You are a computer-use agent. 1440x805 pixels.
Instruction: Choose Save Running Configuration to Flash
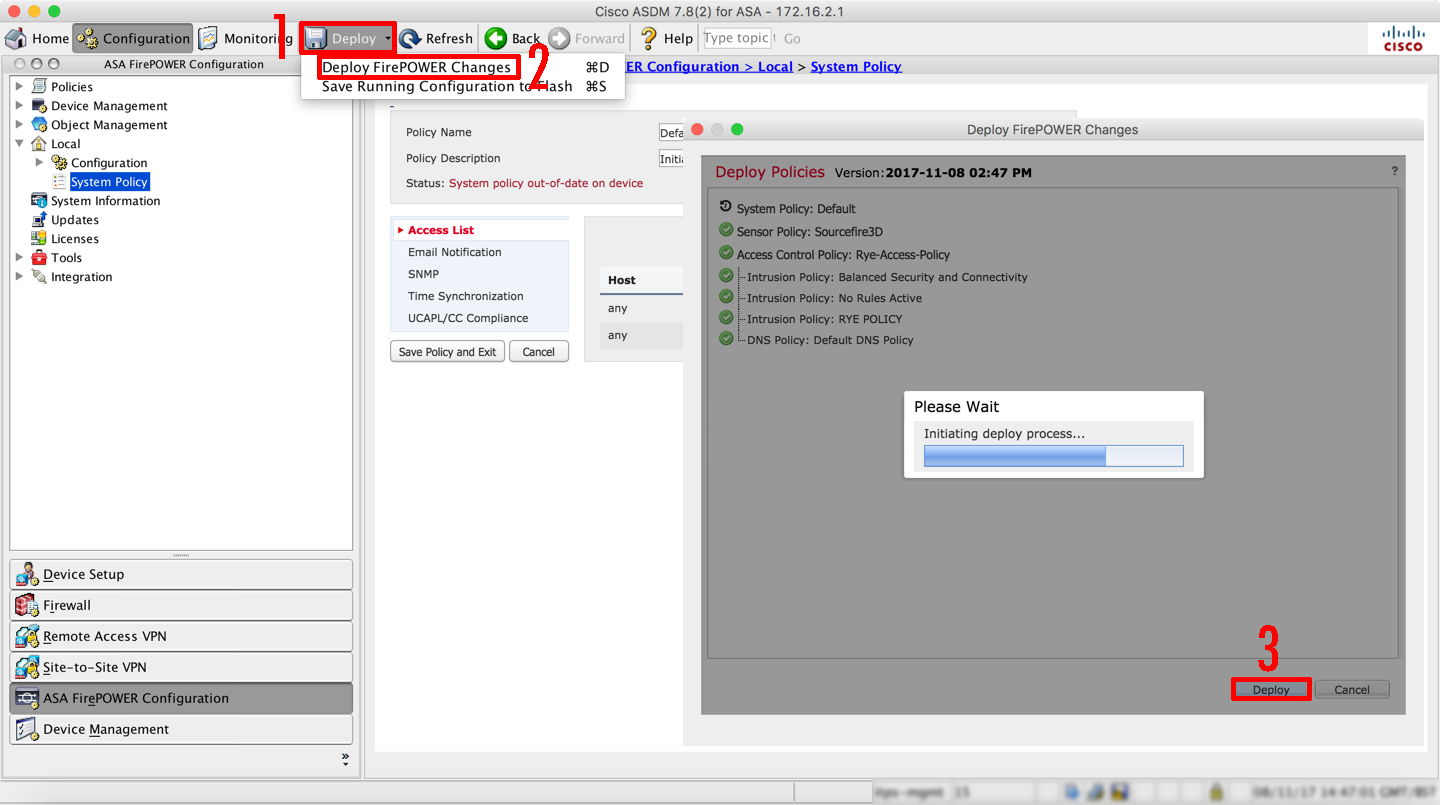coord(447,86)
